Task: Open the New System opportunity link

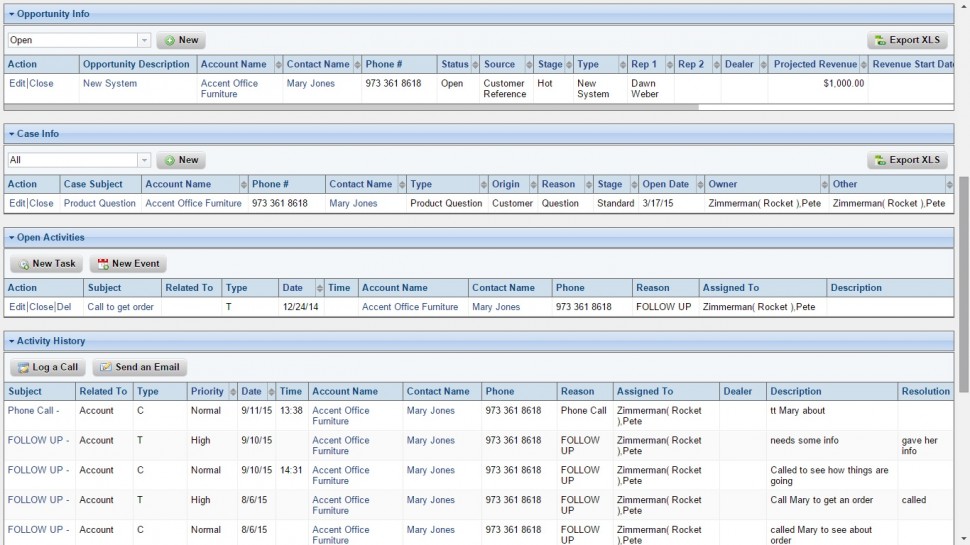Action: [110, 84]
